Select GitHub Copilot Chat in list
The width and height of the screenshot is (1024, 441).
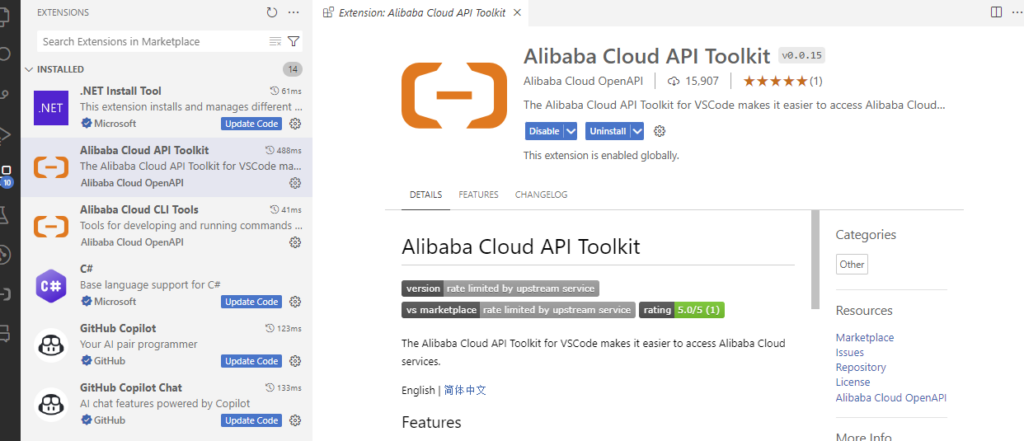coord(167,404)
